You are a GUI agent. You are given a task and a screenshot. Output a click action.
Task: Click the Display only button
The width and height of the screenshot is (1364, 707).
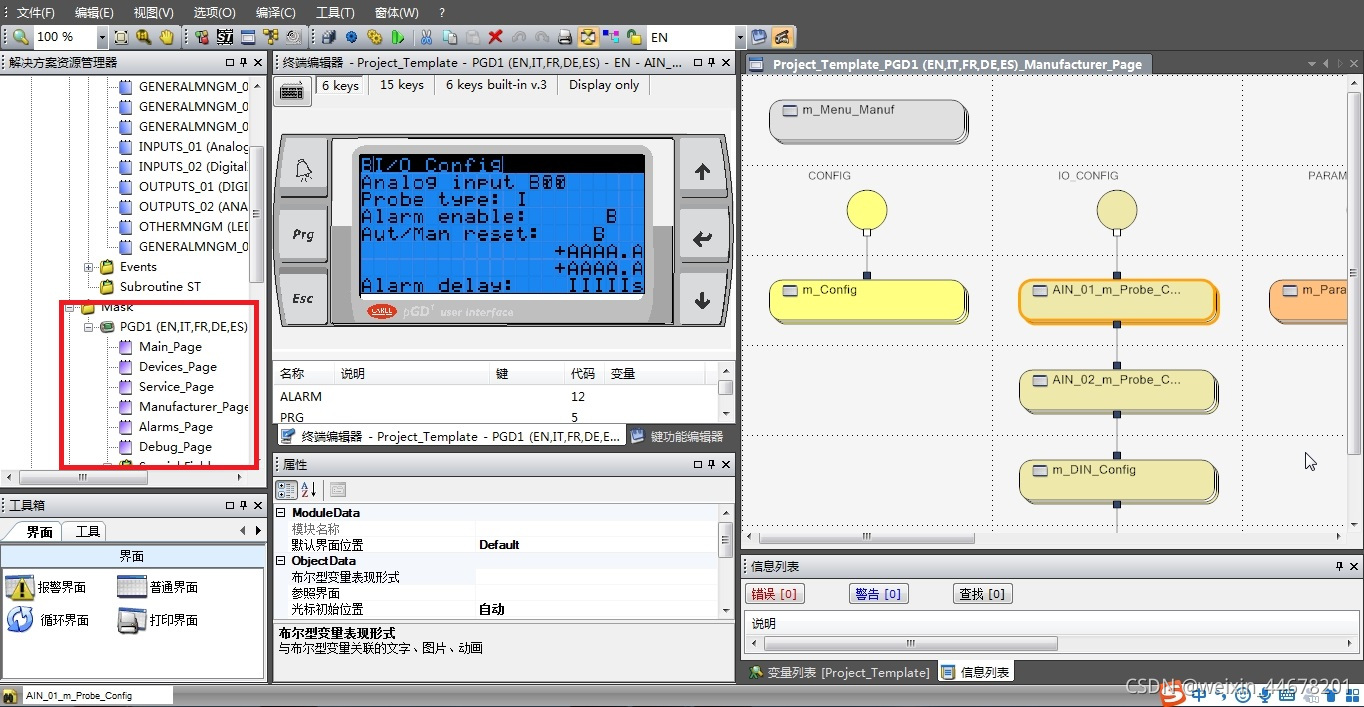pyautogui.click(x=602, y=85)
